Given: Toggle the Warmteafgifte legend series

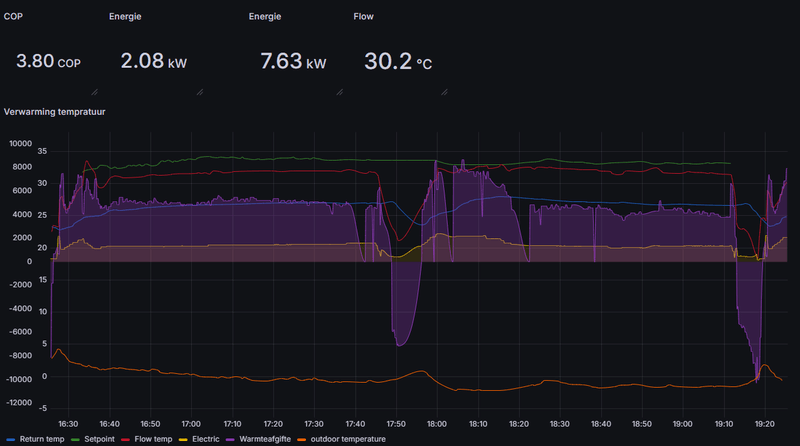Looking at the screenshot, I should click(x=265, y=439).
